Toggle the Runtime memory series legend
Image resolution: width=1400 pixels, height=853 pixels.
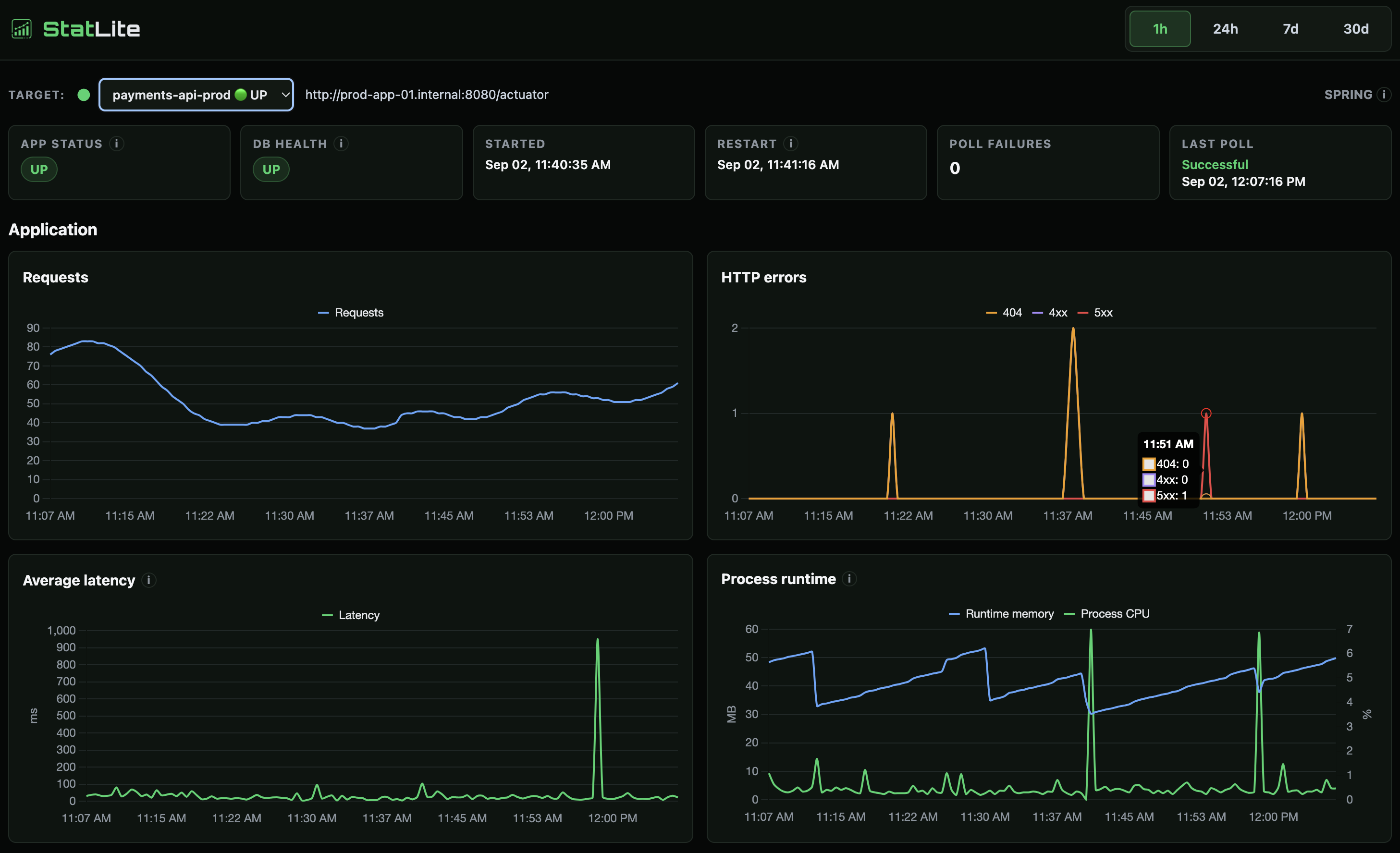pos(1001,613)
